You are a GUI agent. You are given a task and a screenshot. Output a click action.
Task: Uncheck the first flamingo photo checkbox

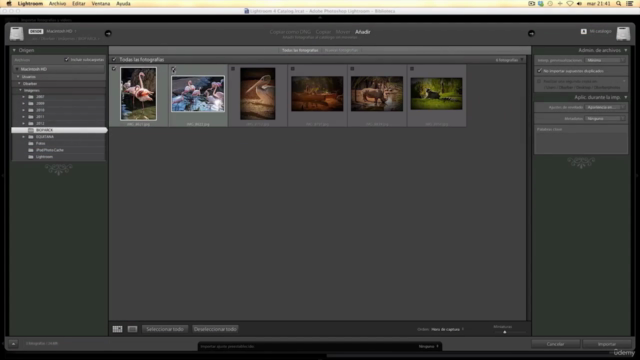pos(114,69)
